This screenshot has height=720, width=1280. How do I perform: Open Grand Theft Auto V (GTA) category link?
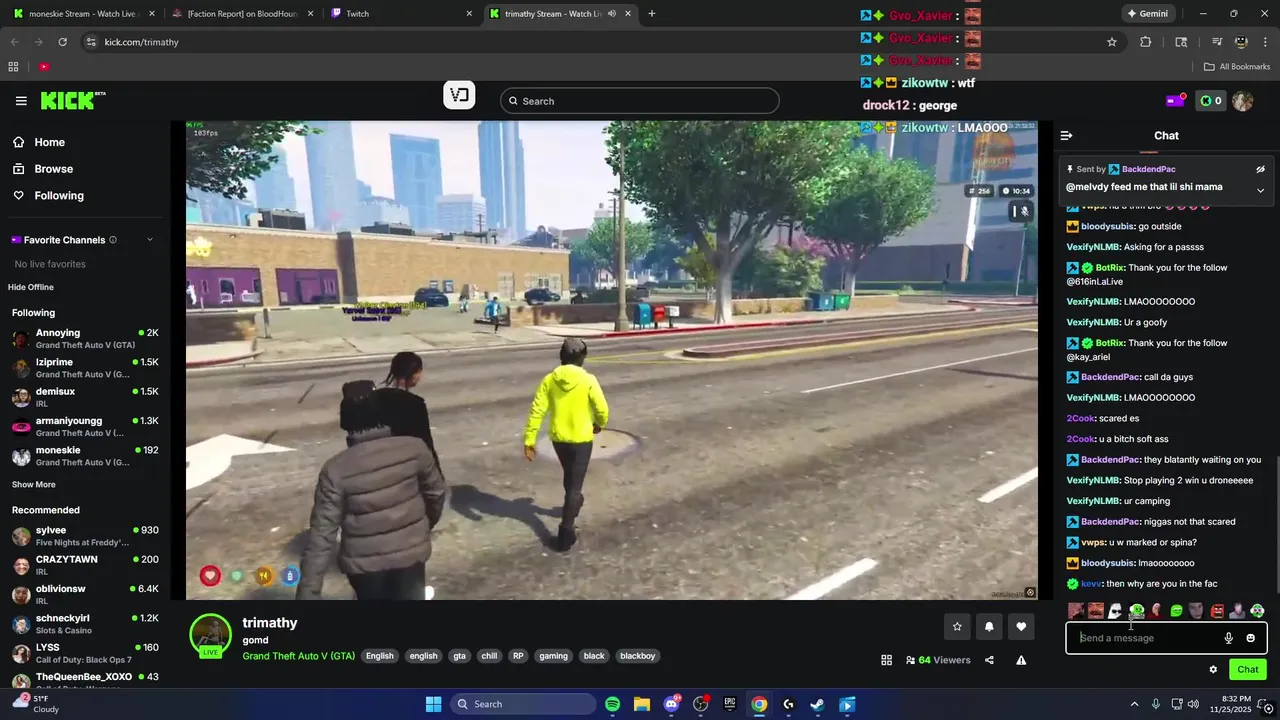[298, 656]
